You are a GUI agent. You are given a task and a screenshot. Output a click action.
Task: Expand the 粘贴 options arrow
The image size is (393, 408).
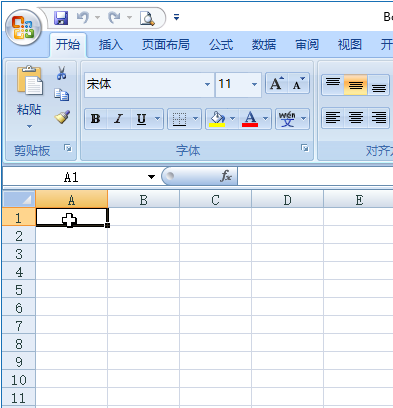[29, 126]
